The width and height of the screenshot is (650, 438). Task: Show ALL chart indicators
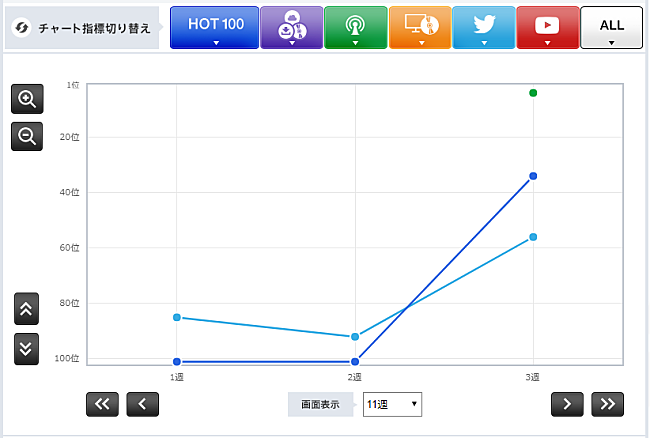point(611,27)
